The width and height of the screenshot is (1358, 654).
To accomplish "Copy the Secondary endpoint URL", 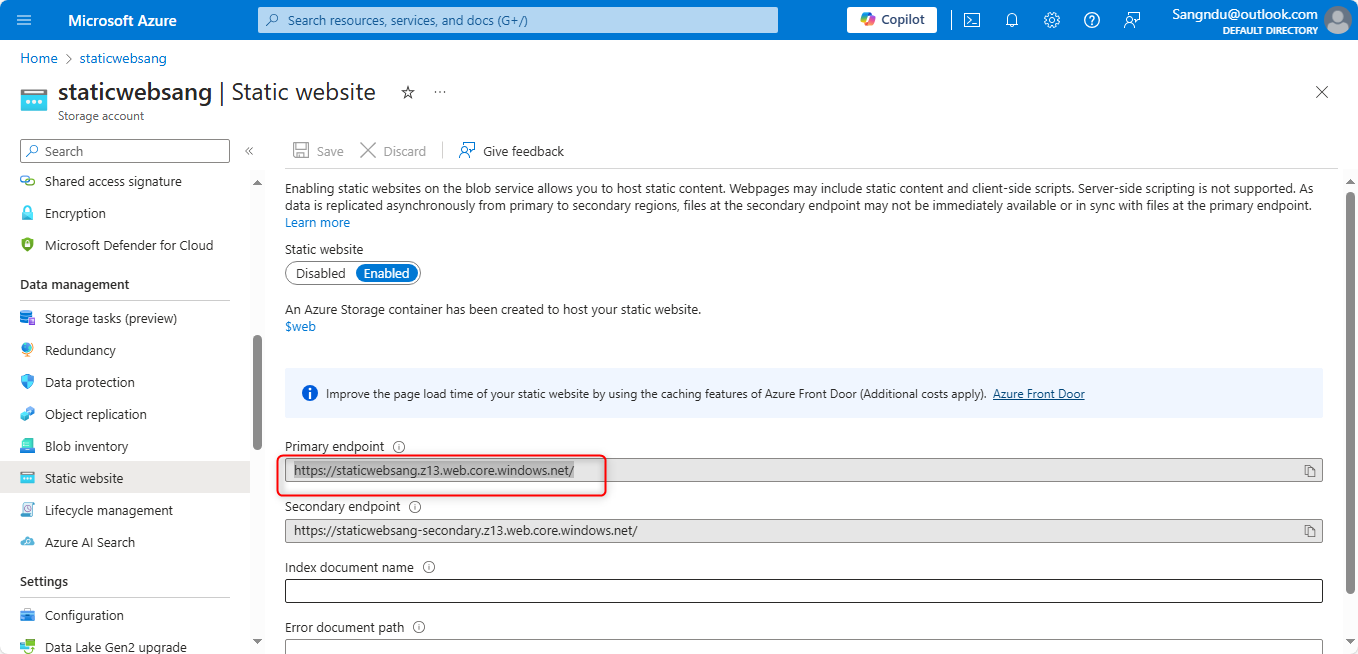I will click(x=1309, y=531).
